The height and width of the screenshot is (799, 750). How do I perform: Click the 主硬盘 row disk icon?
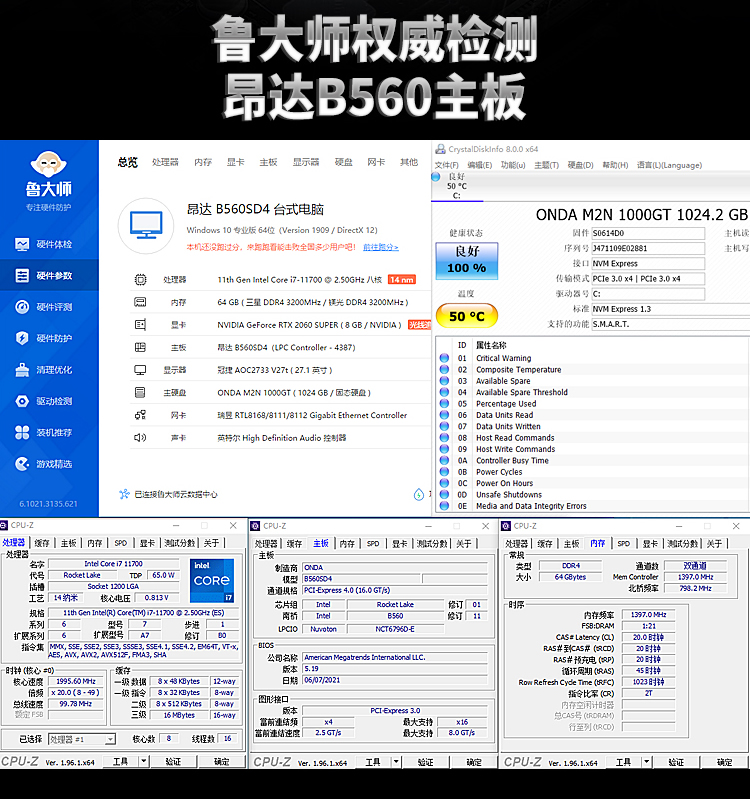(x=140, y=392)
